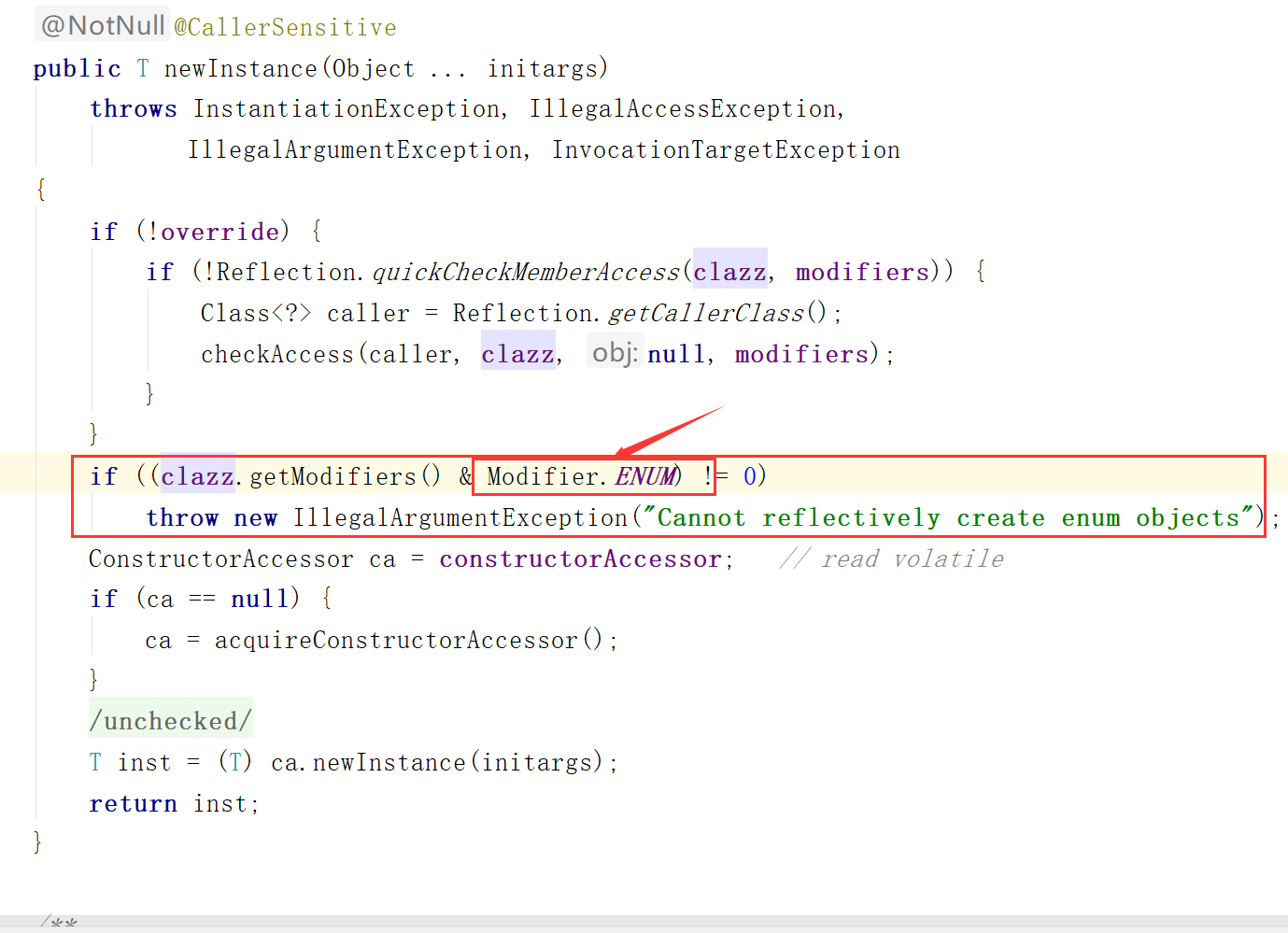The width and height of the screenshot is (1288, 933).
Task: Click the initargs parameter in method signature
Action: [542, 69]
